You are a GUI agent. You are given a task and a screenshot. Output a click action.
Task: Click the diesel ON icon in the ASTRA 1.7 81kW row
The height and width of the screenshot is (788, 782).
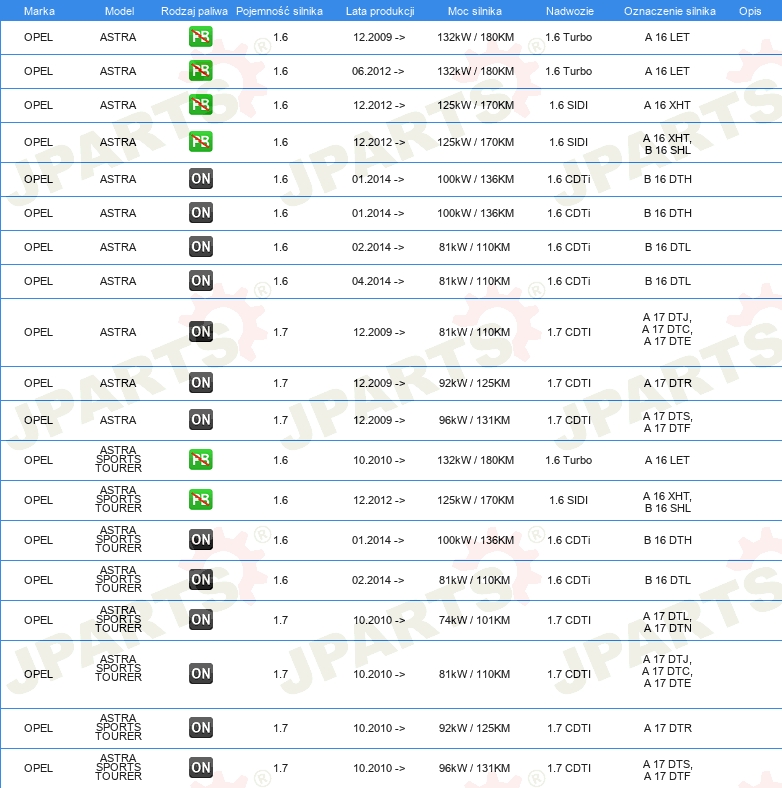click(201, 332)
